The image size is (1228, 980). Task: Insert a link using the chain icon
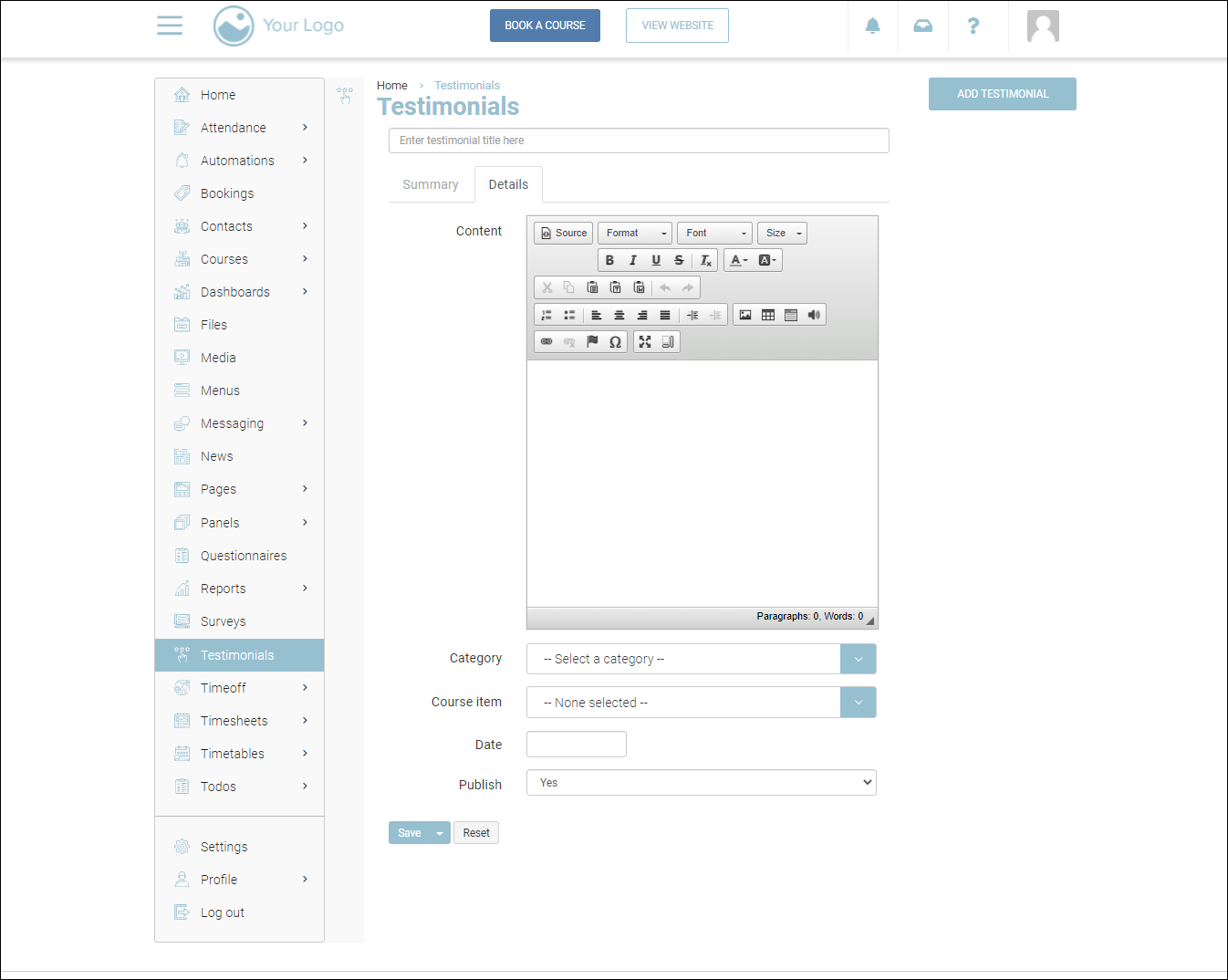[x=546, y=342]
